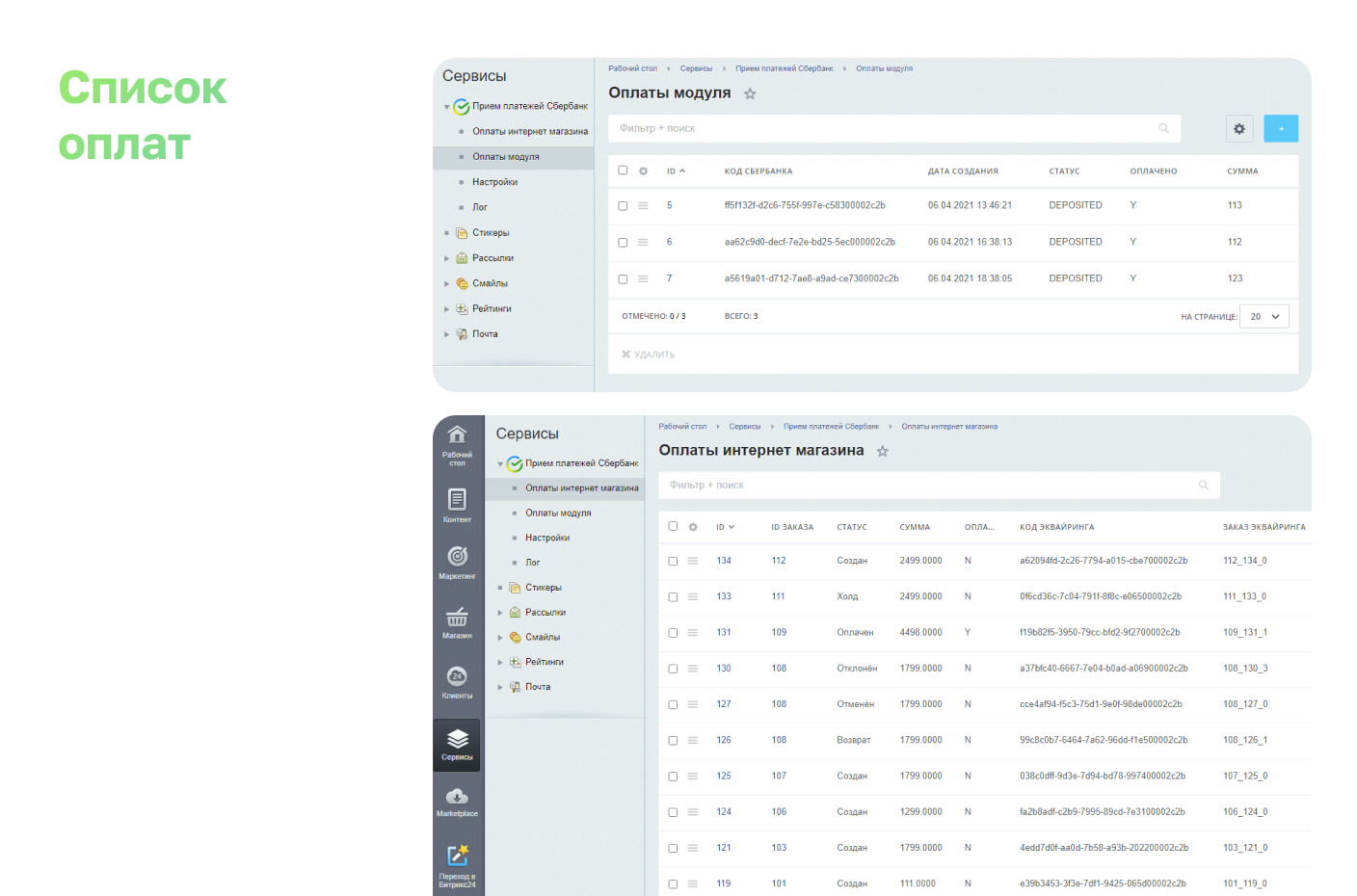Expand Почта in upper Сервисы tree
Image resolution: width=1357 pixels, height=896 pixels.
(x=446, y=334)
